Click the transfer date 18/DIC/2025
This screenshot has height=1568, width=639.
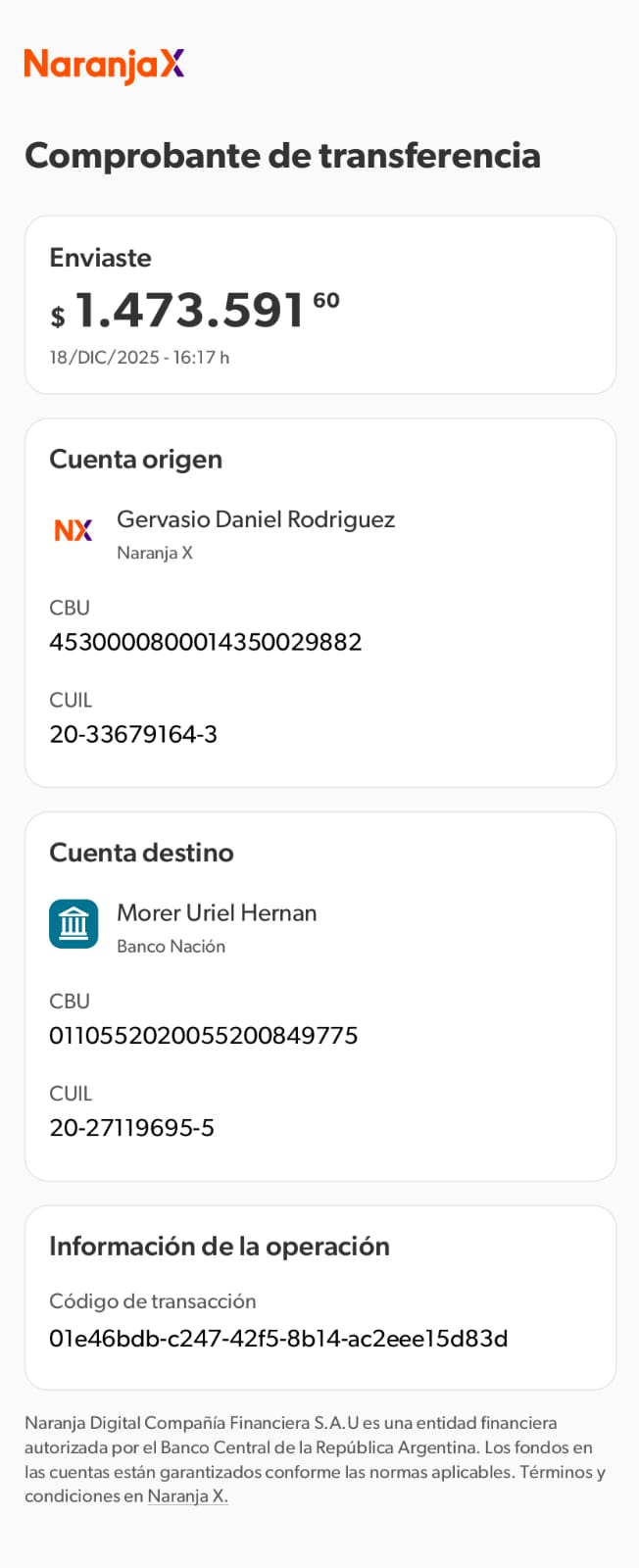(x=105, y=358)
